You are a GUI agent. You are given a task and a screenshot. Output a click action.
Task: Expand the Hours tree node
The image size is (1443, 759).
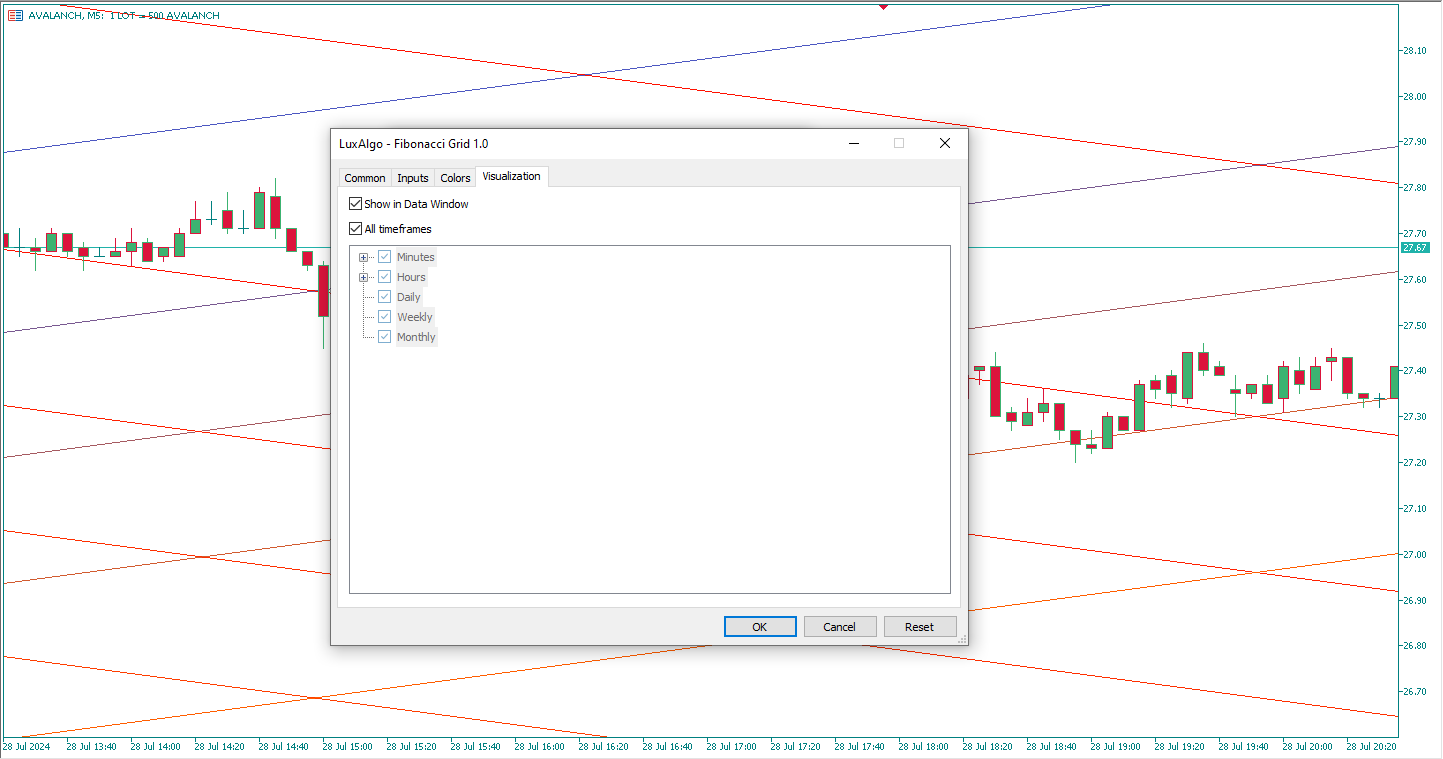click(x=364, y=277)
